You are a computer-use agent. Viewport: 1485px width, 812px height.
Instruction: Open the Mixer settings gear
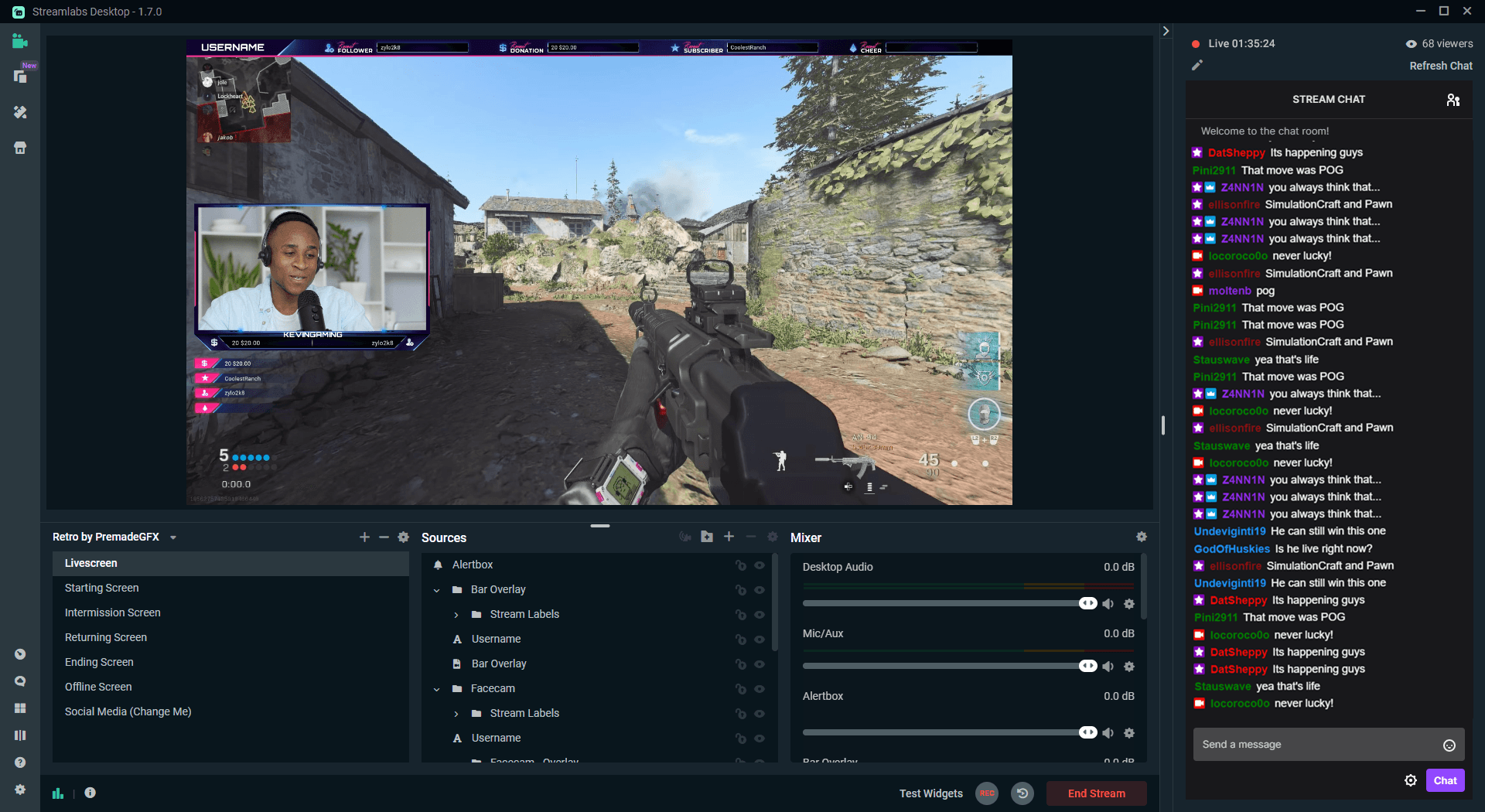point(1142,537)
